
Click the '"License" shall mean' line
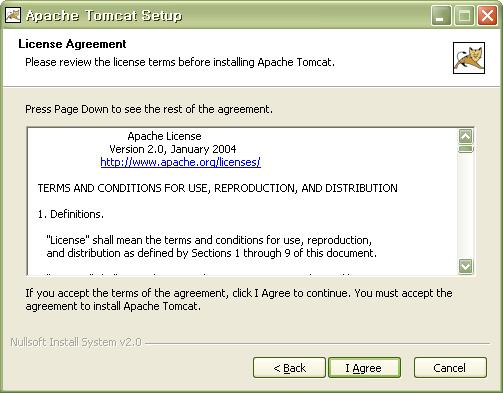[x=209, y=240]
